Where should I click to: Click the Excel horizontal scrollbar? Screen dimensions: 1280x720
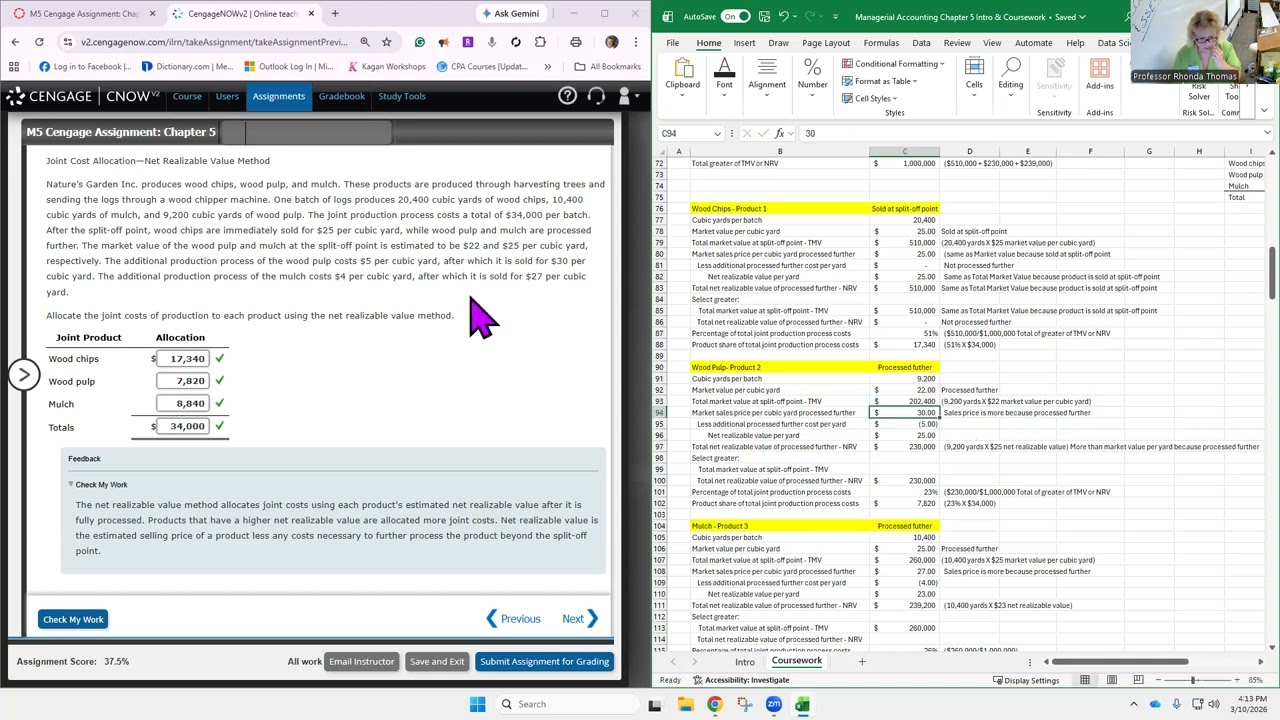point(1118,662)
